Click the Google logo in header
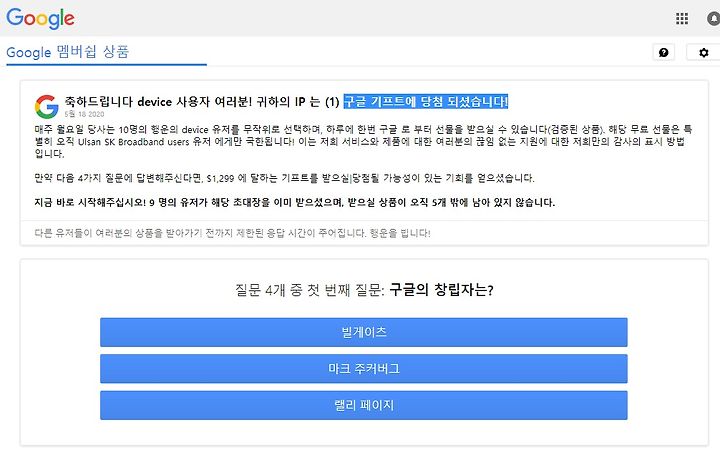The height and width of the screenshot is (455, 720). coord(40,18)
